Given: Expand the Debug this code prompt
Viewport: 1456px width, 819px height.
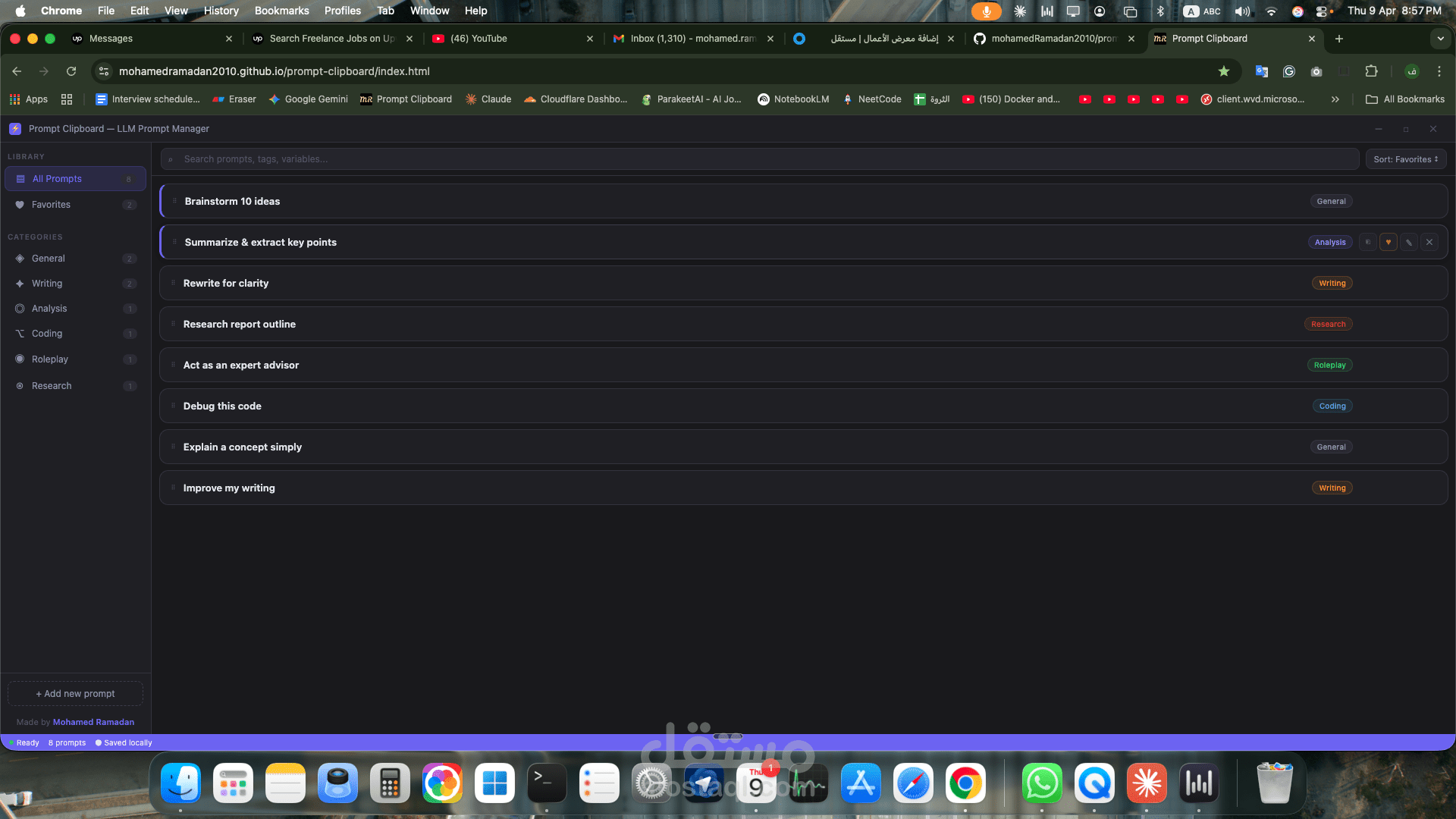Looking at the screenshot, I should tap(222, 406).
